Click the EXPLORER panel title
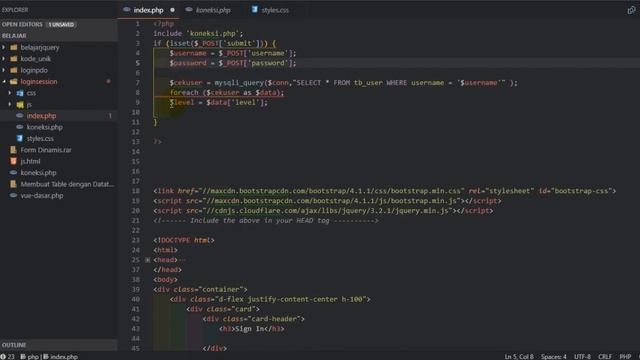Viewport: 640px width, 360px height. [15, 10]
